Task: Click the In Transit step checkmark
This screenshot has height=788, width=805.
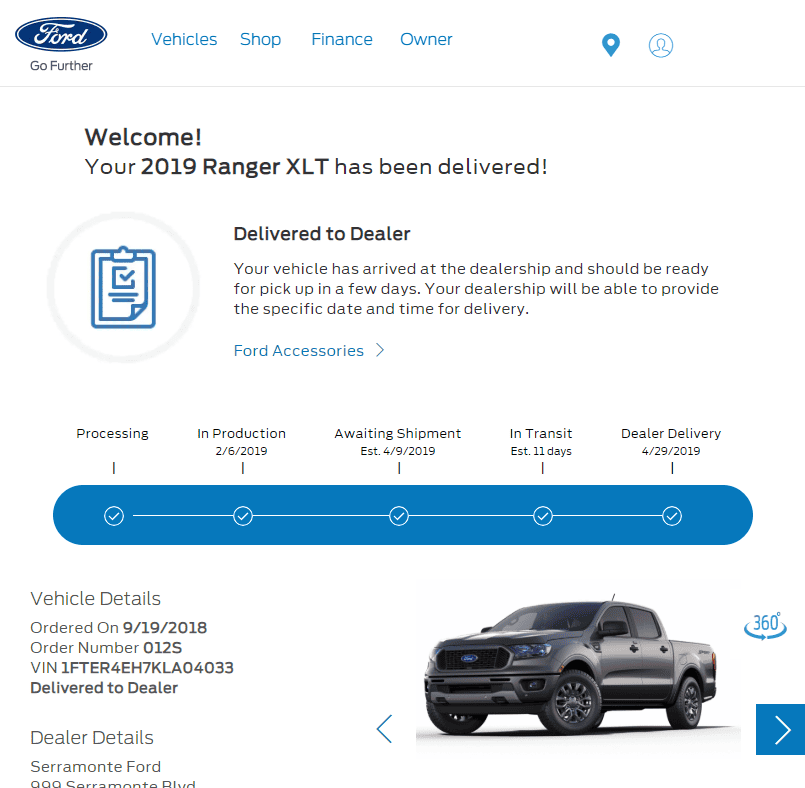Action: click(x=543, y=516)
